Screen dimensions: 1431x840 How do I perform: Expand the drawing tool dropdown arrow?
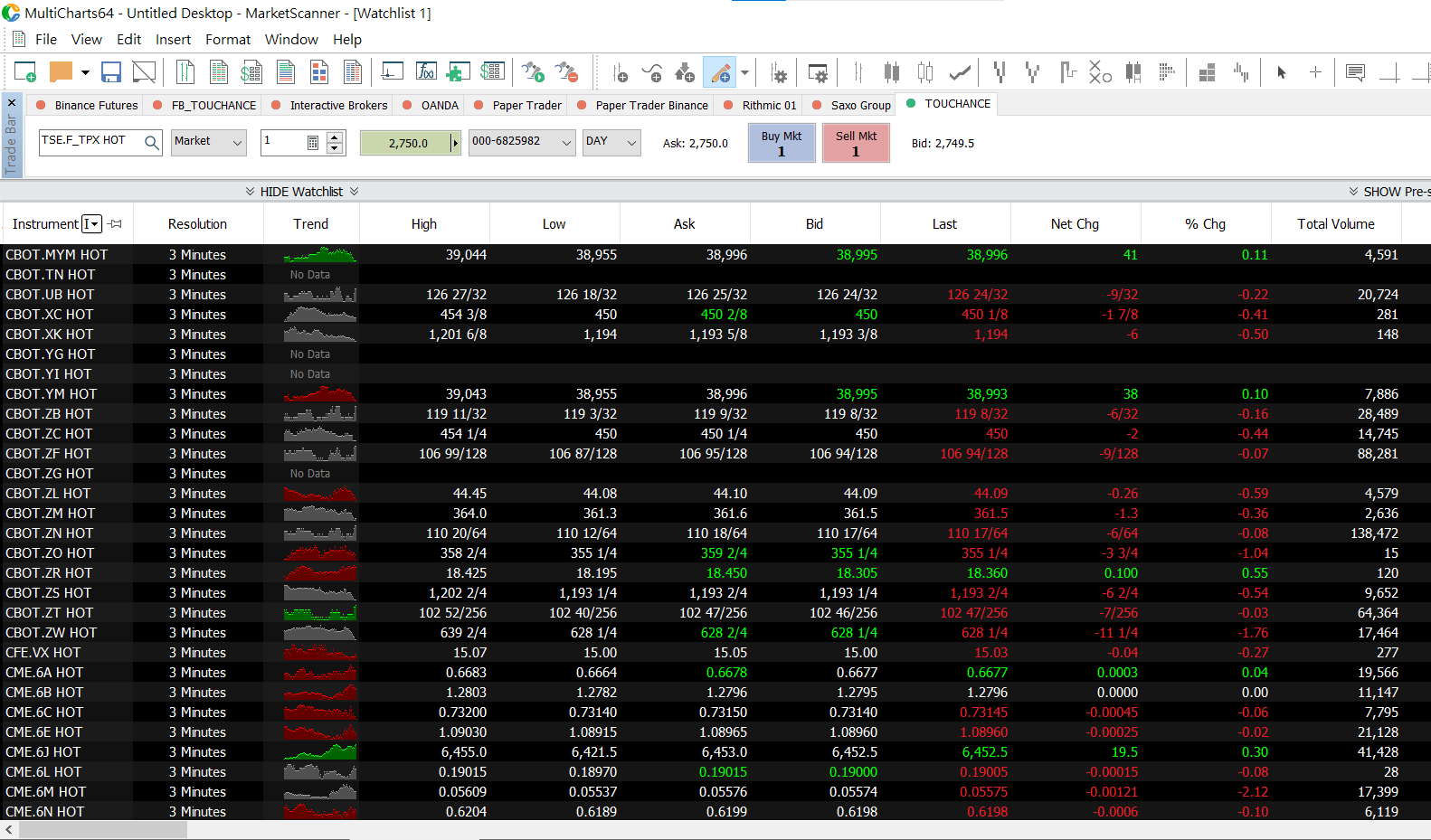744,72
